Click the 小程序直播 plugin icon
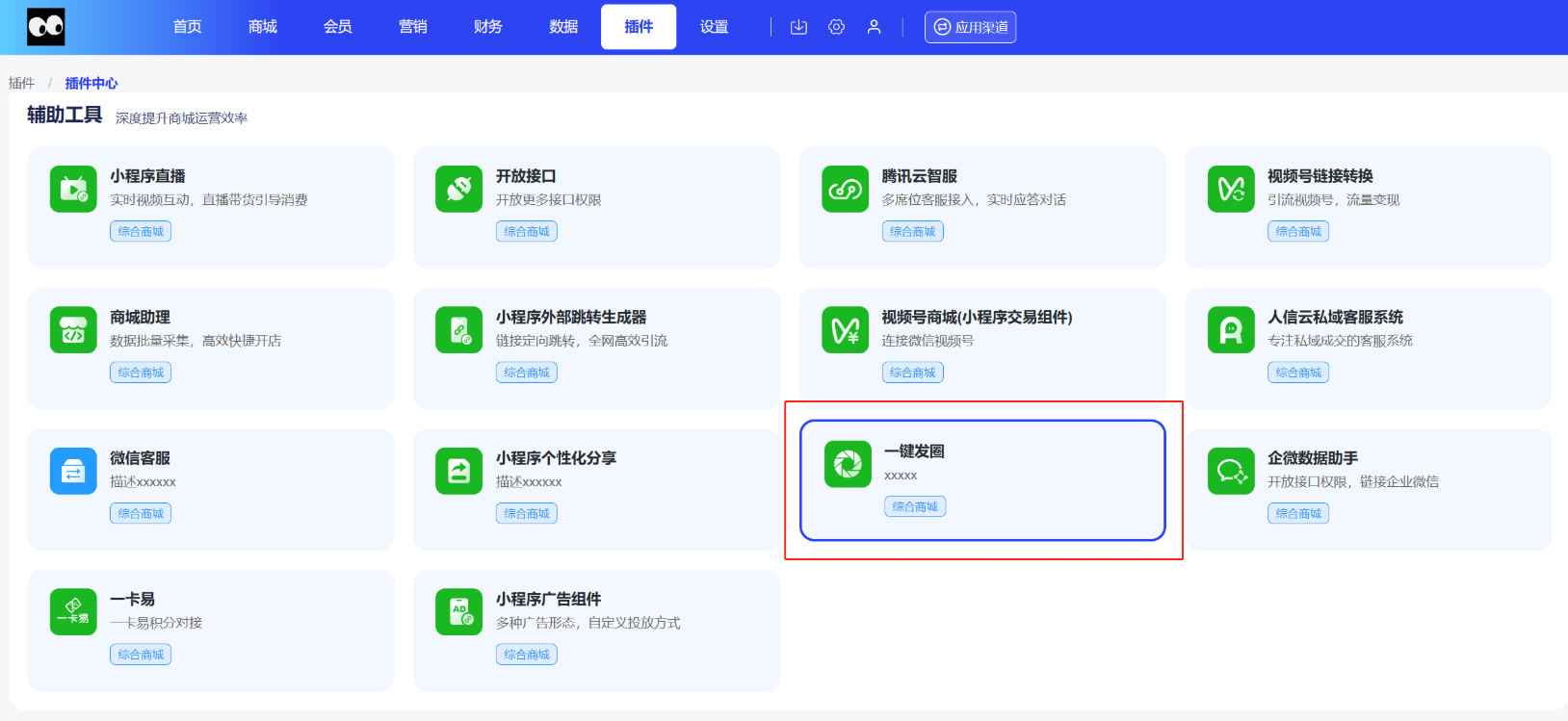1568x721 pixels. [x=73, y=189]
